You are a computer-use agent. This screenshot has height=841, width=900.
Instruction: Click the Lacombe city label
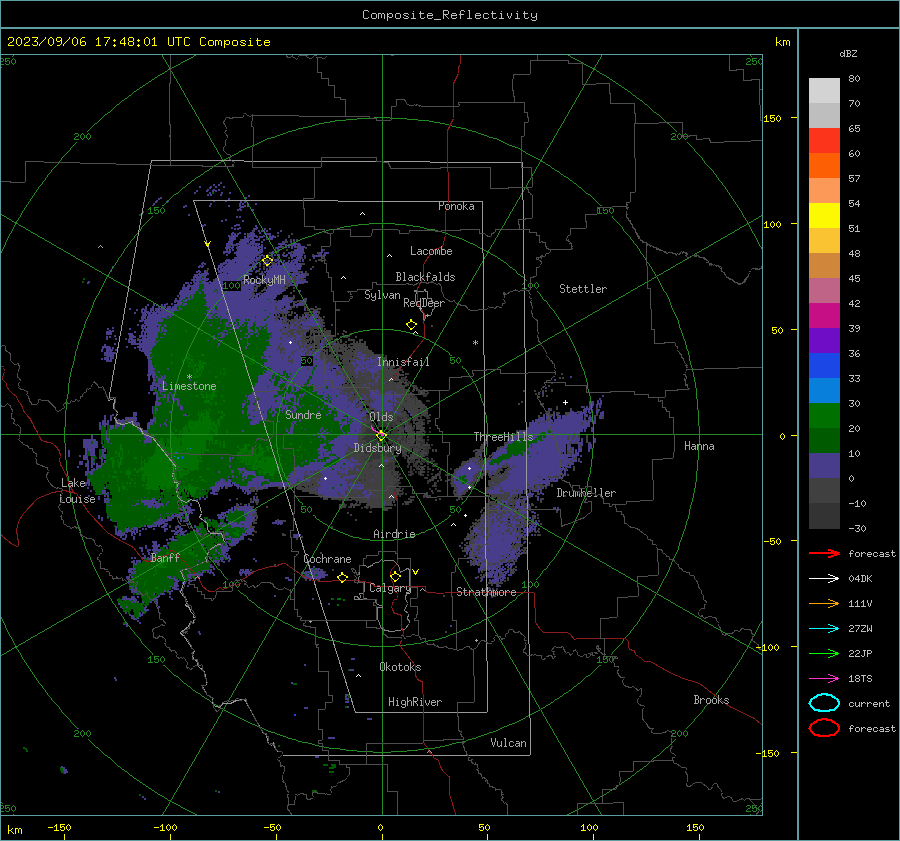click(x=431, y=251)
